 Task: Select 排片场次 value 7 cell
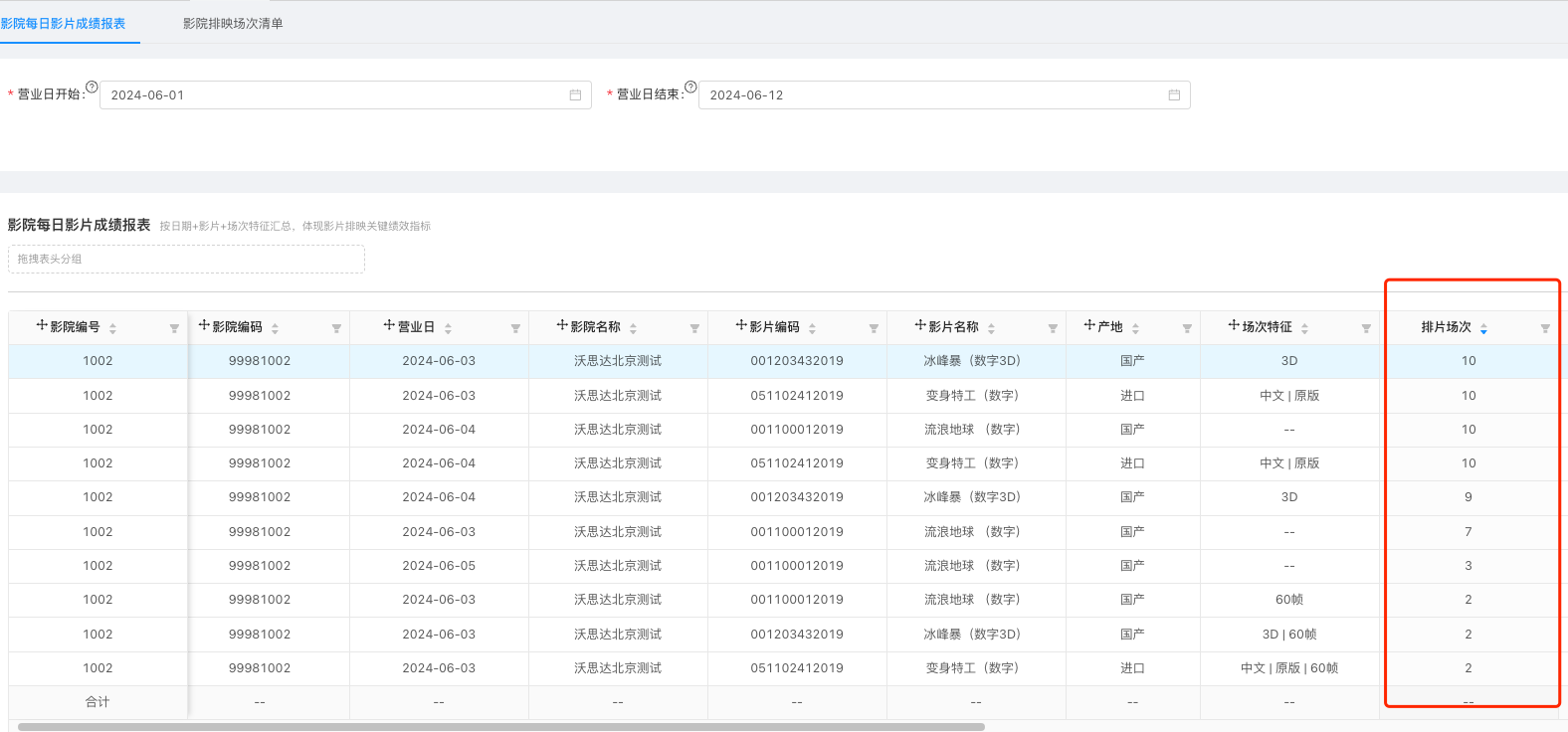pos(1469,532)
